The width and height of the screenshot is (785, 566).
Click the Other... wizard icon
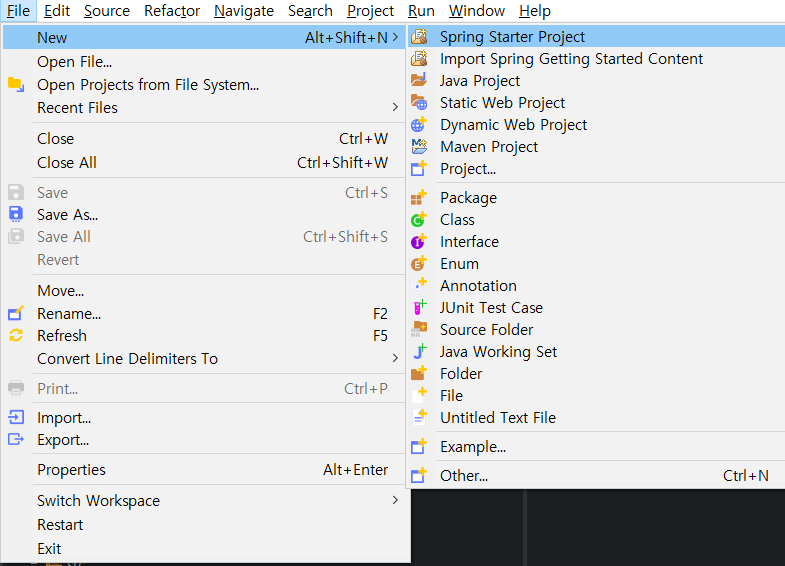419,475
